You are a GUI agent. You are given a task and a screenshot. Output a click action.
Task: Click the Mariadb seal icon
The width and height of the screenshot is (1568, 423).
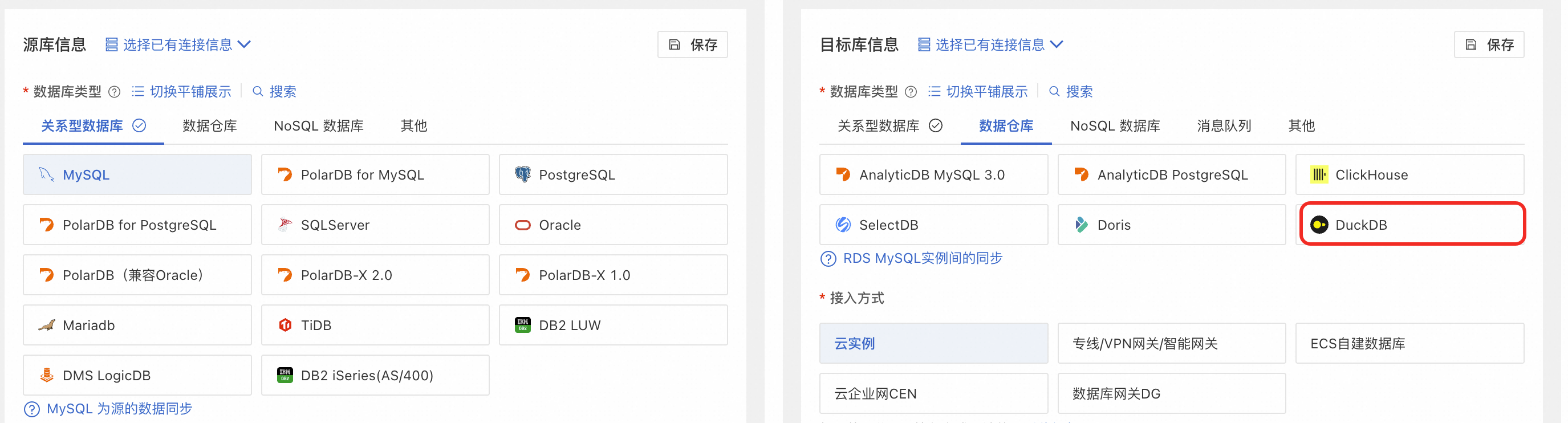[46, 325]
